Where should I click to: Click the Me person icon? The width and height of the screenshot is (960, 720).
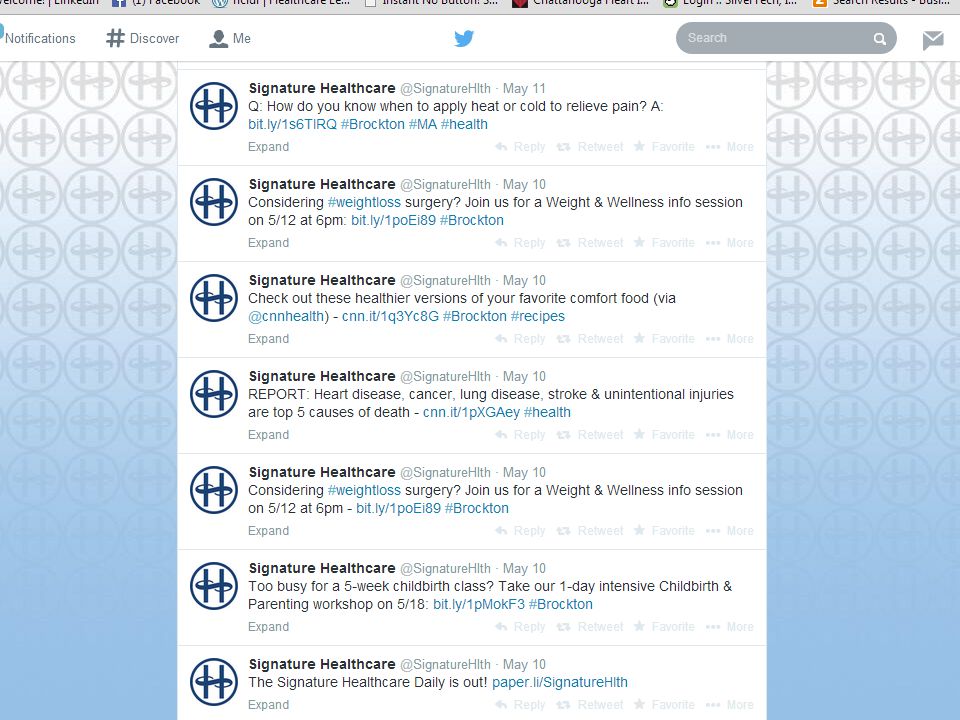click(x=218, y=39)
